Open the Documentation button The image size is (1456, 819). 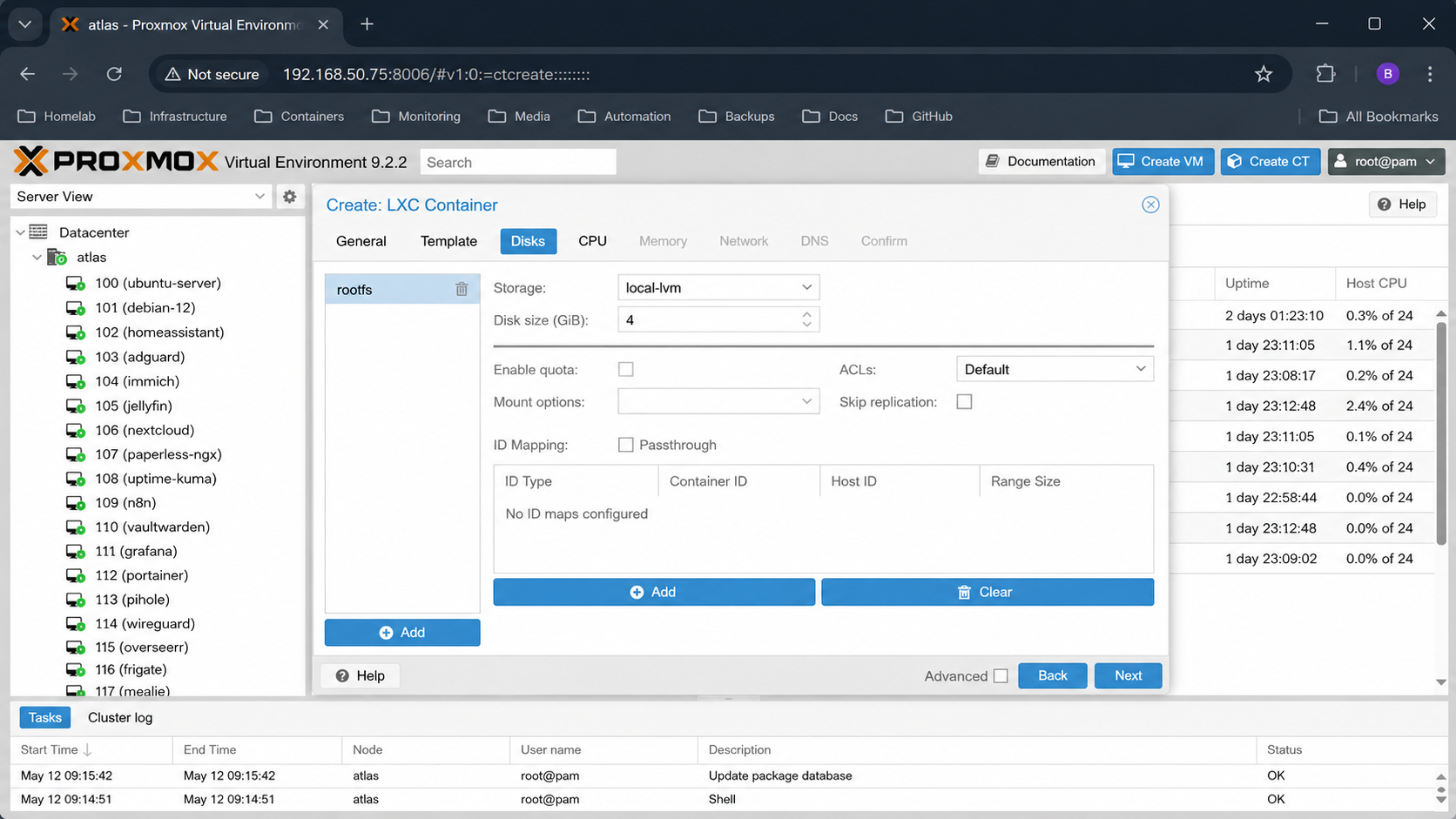tap(1041, 162)
